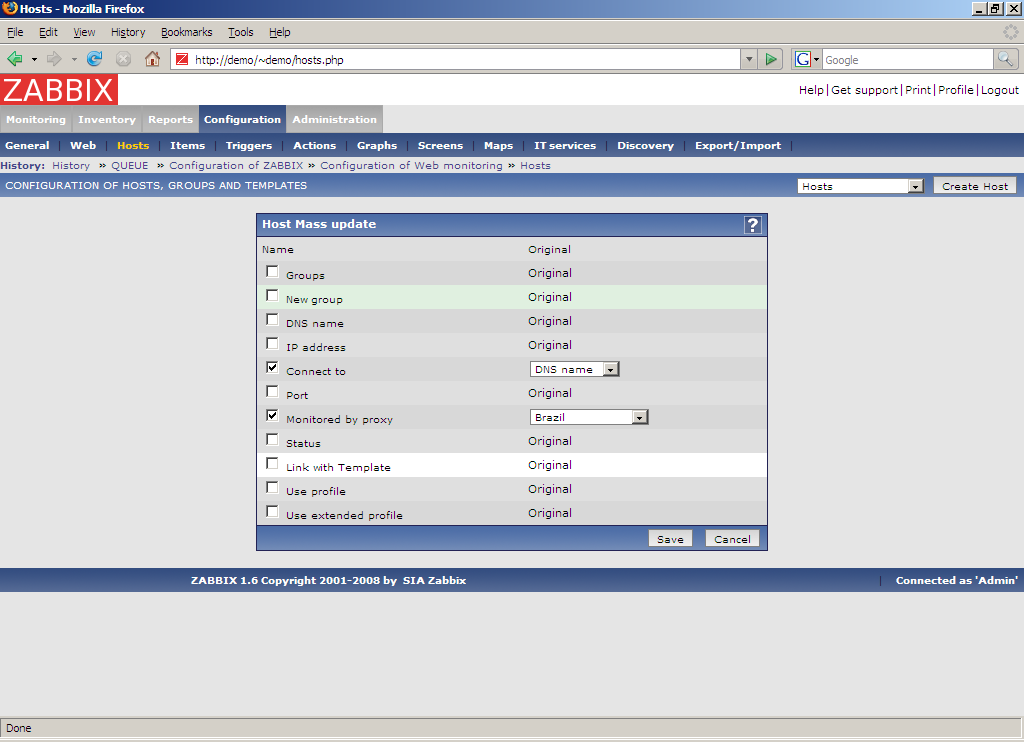
Task: Tick the IP address checkbox
Action: pyautogui.click(x=272, y=344)
